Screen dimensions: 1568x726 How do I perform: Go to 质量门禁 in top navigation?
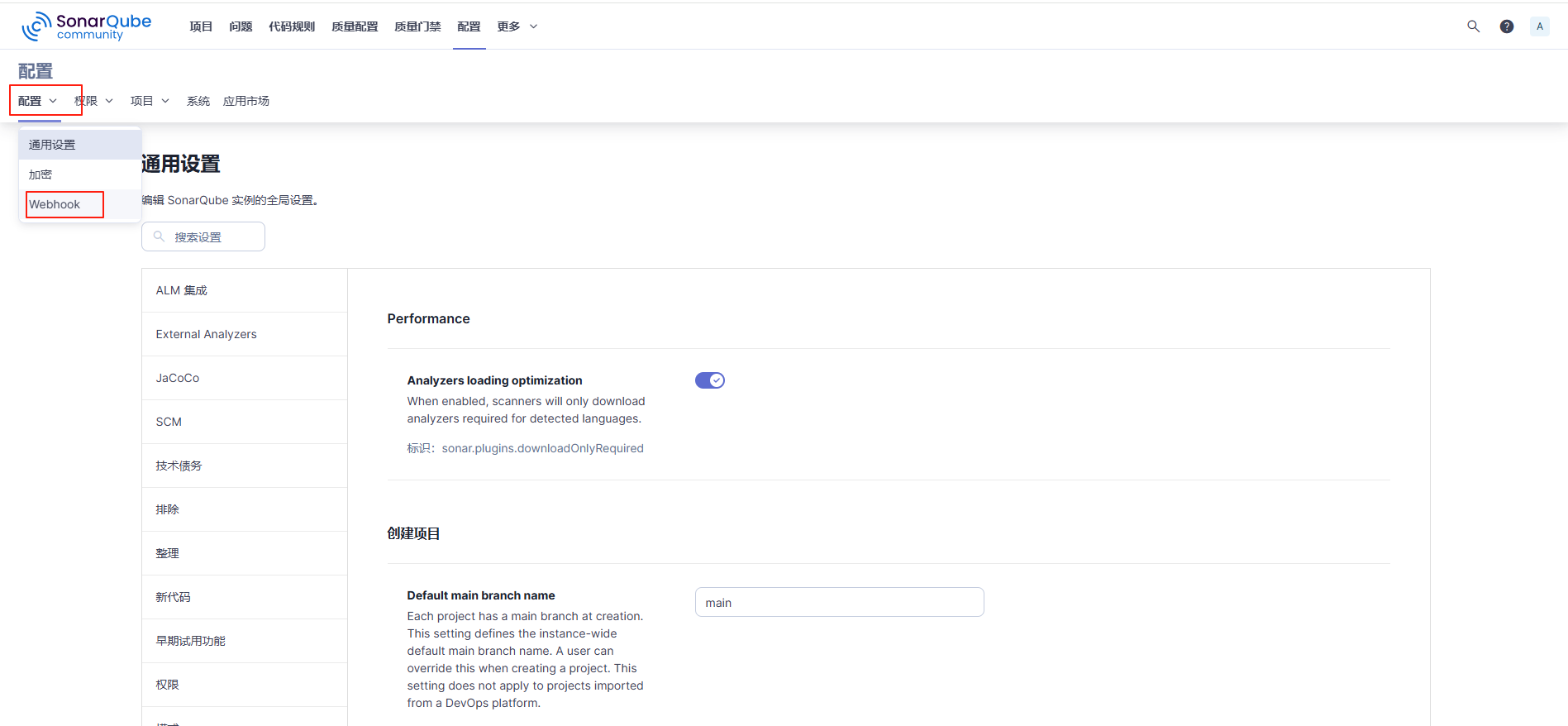point(417,26)
